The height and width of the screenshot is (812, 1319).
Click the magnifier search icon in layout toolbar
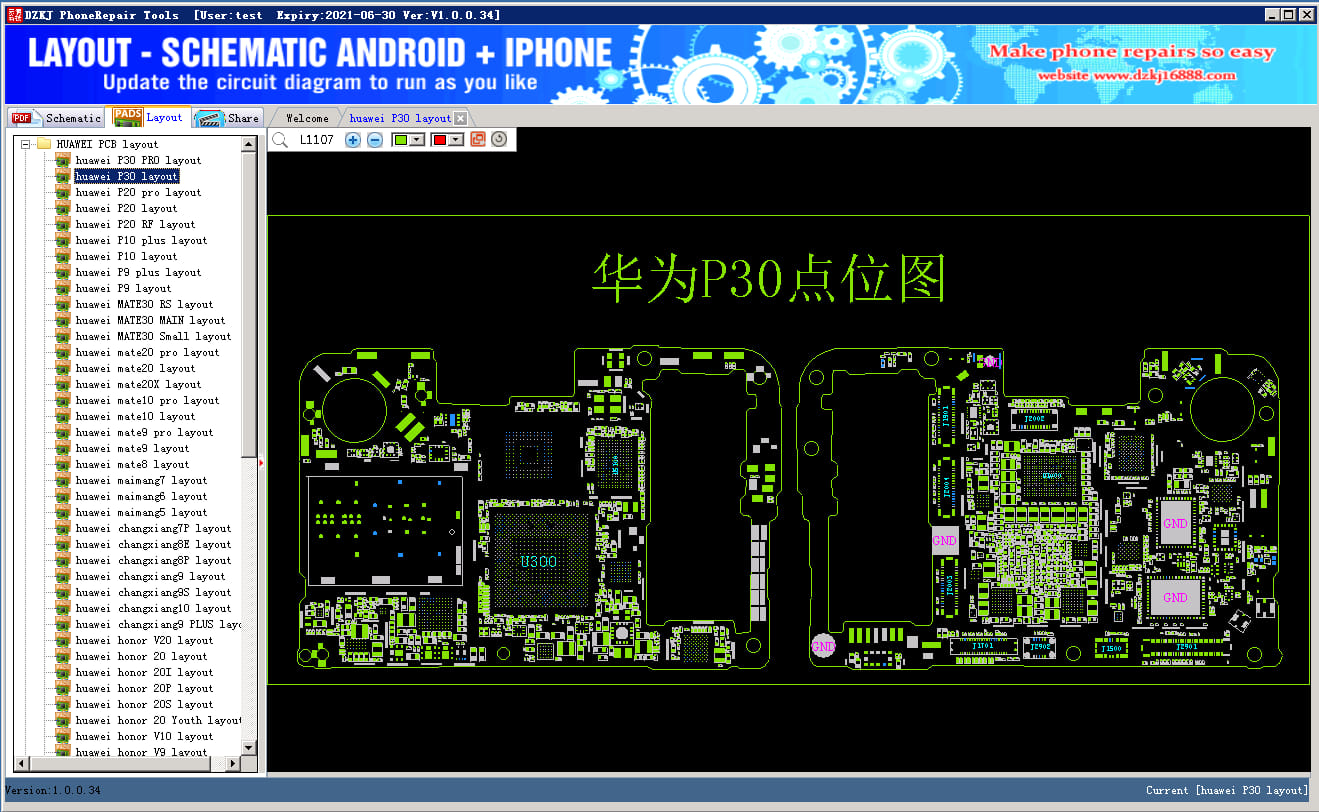(x=280, y=140)
